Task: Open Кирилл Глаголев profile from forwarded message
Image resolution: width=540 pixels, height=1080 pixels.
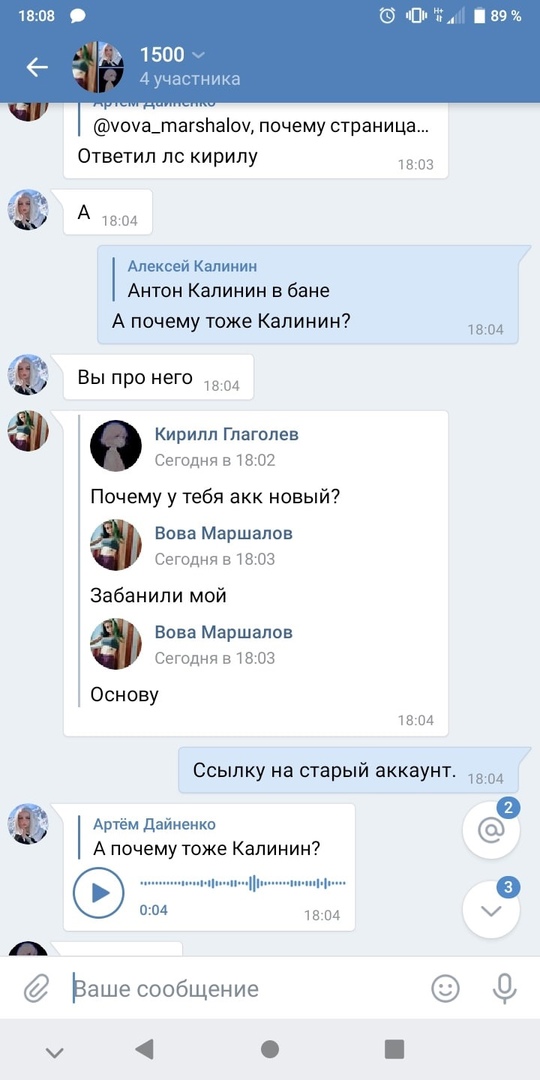Action: (227, 434)
